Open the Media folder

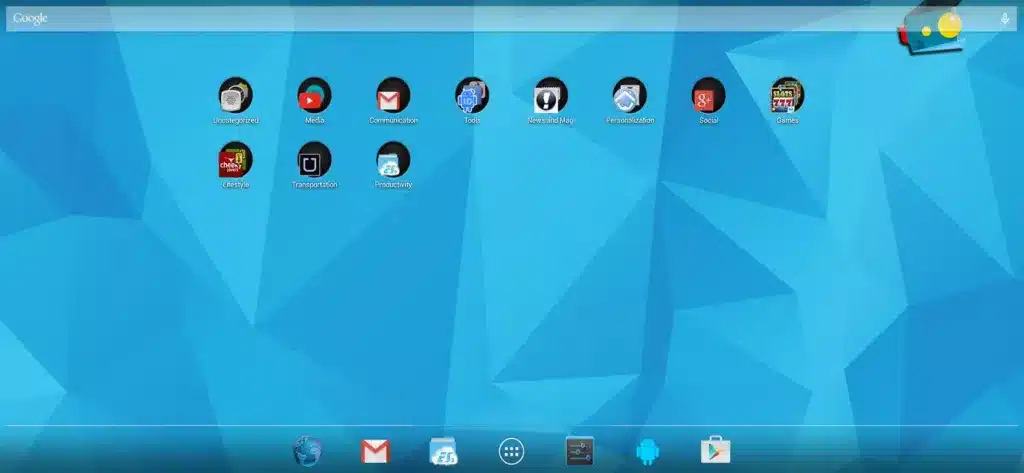[314, 96]
